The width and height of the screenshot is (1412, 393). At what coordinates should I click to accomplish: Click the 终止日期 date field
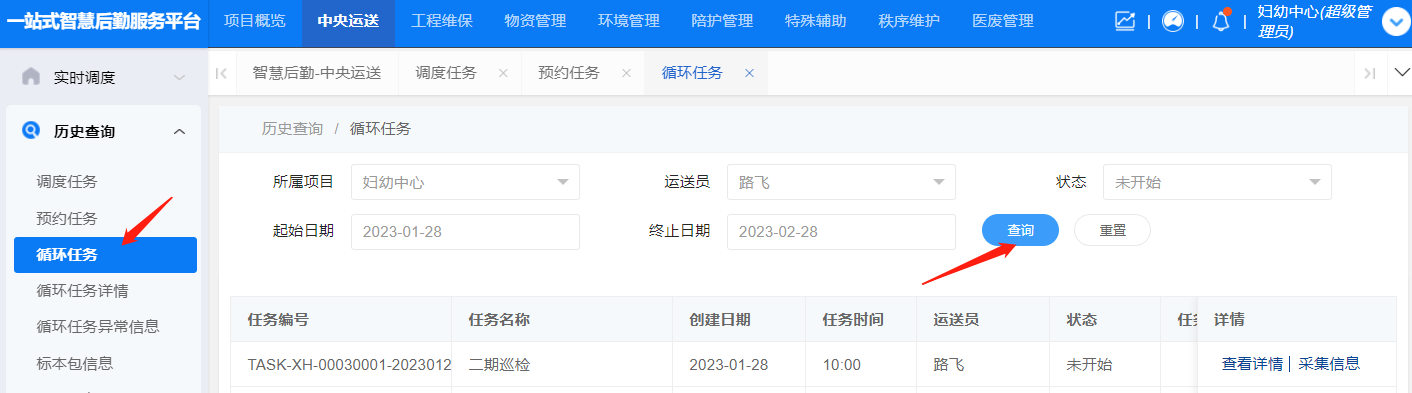click(841, 232)
